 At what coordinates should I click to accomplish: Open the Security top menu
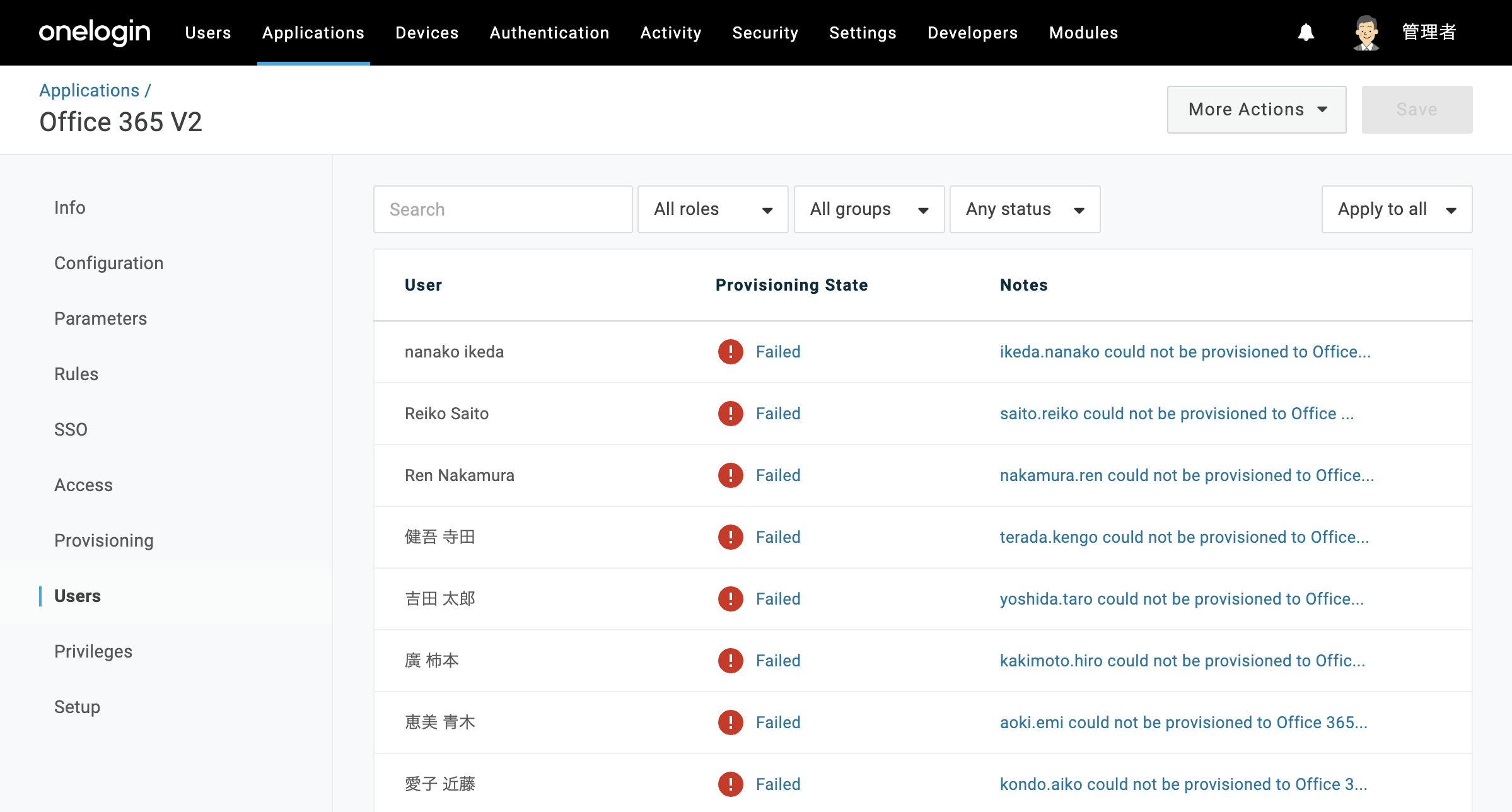(x=765, y=33)
